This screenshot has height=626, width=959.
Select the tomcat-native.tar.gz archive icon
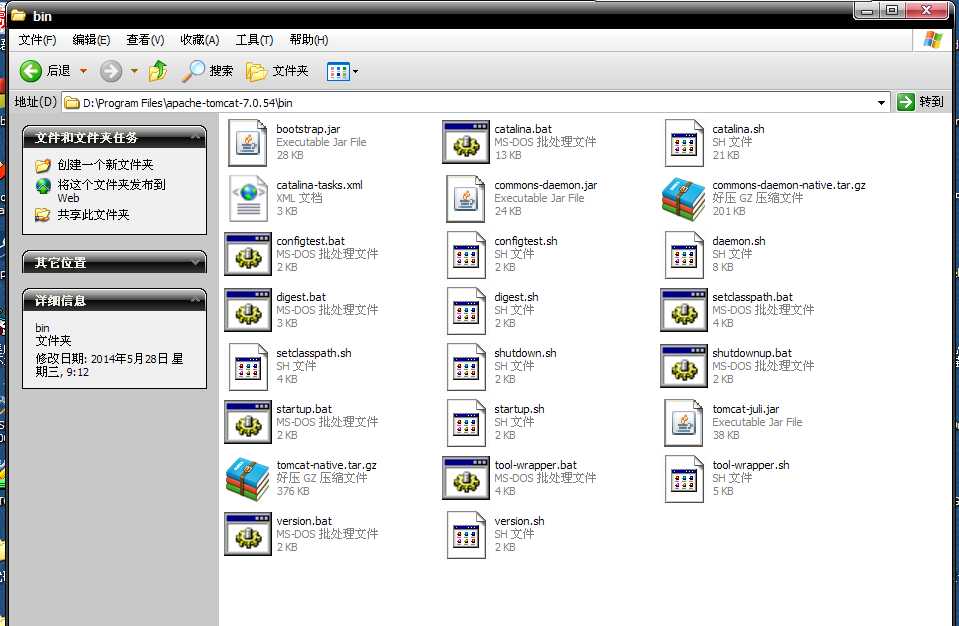[x=248, y=479]
